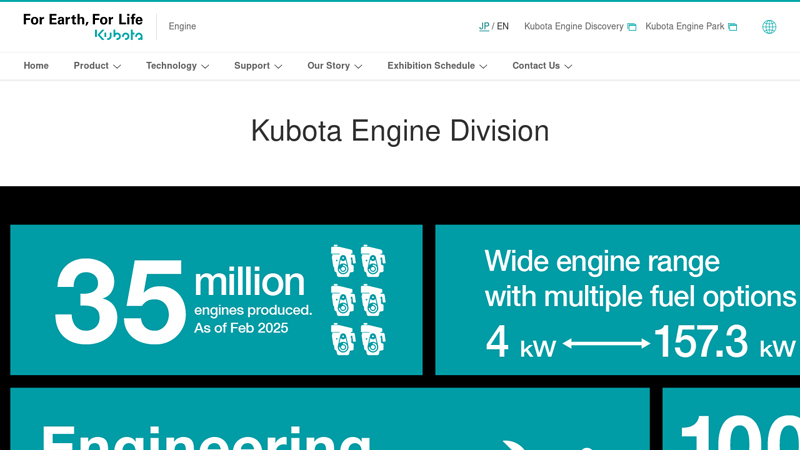Screen dimensions: 800x450
Task: Expand the chevron next to Exhibition Schedule
Action: [483, 66]
